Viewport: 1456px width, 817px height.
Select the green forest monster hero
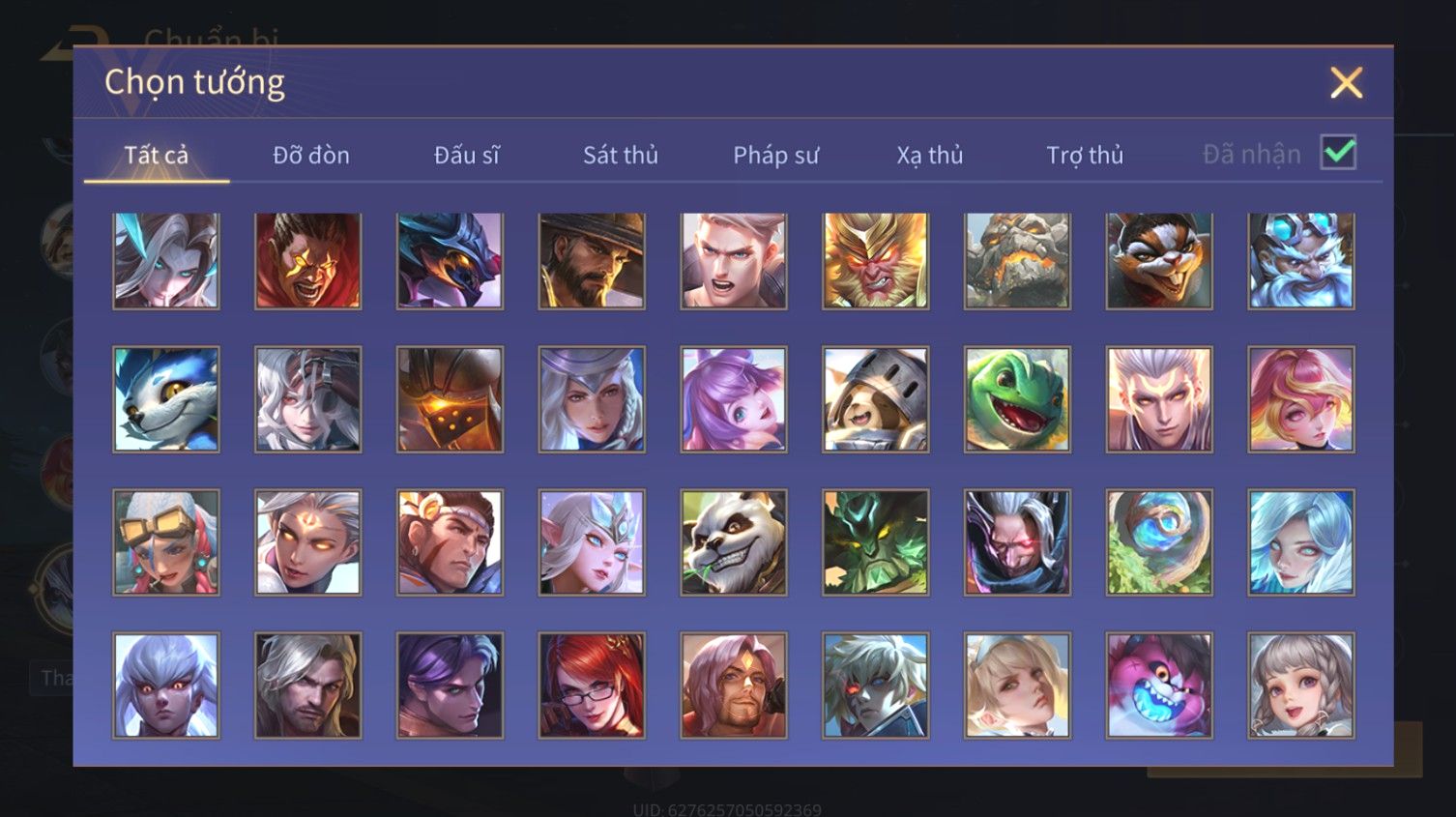click(x=875, y=541)
